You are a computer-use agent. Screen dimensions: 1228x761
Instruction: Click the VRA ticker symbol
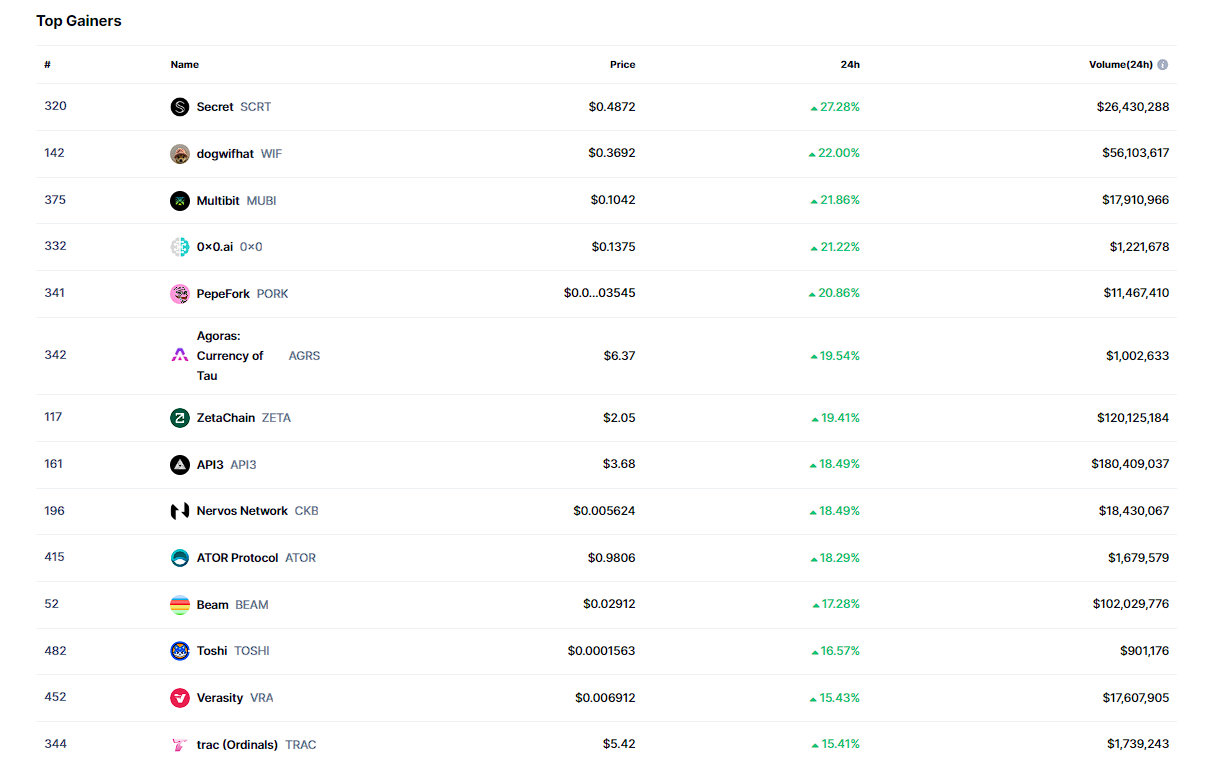[262, 698]
